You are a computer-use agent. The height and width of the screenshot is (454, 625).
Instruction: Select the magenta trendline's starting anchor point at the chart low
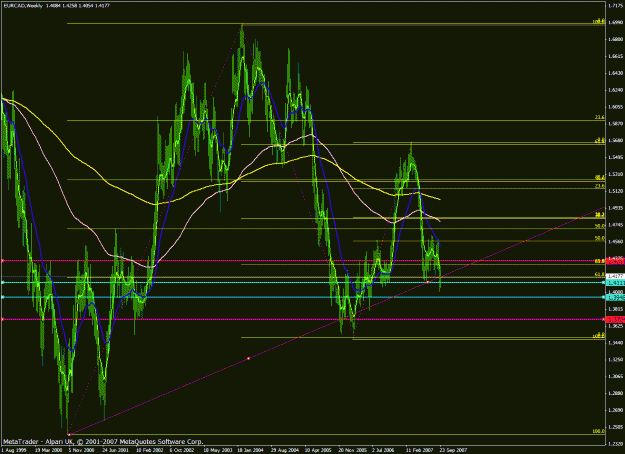click(69, 434)
